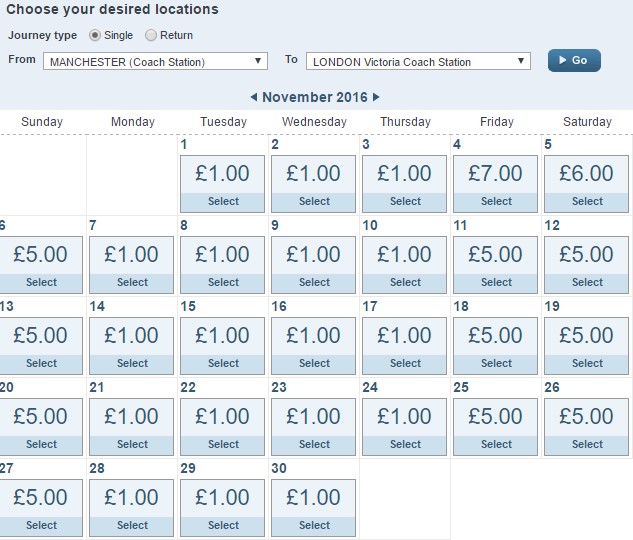Open the From station dropdown (Manchester)
633x540 pixels.
(155, 61)
